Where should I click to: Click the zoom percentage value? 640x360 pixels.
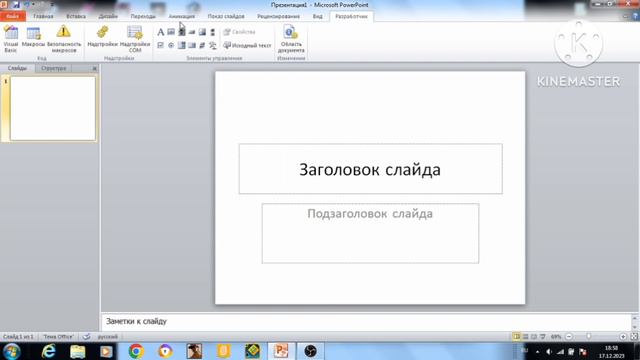pos(556,337)
